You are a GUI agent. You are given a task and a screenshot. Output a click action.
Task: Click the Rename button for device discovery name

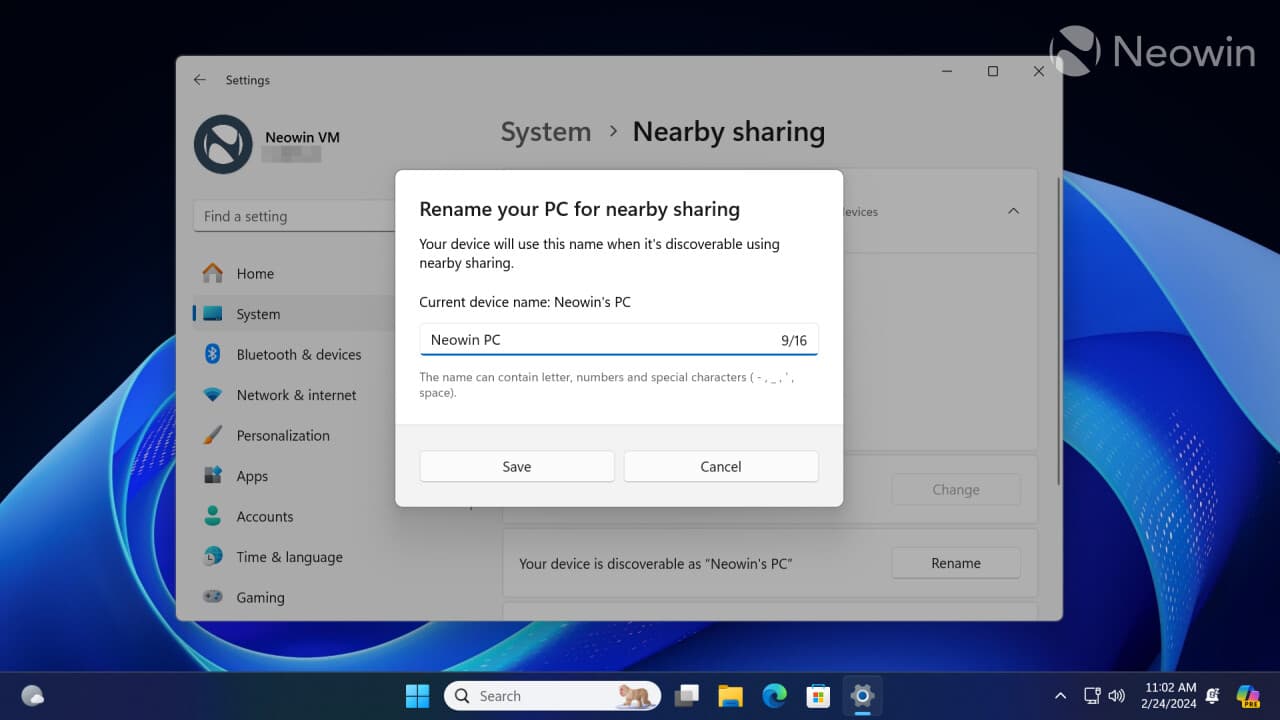[x=955, y=563]
